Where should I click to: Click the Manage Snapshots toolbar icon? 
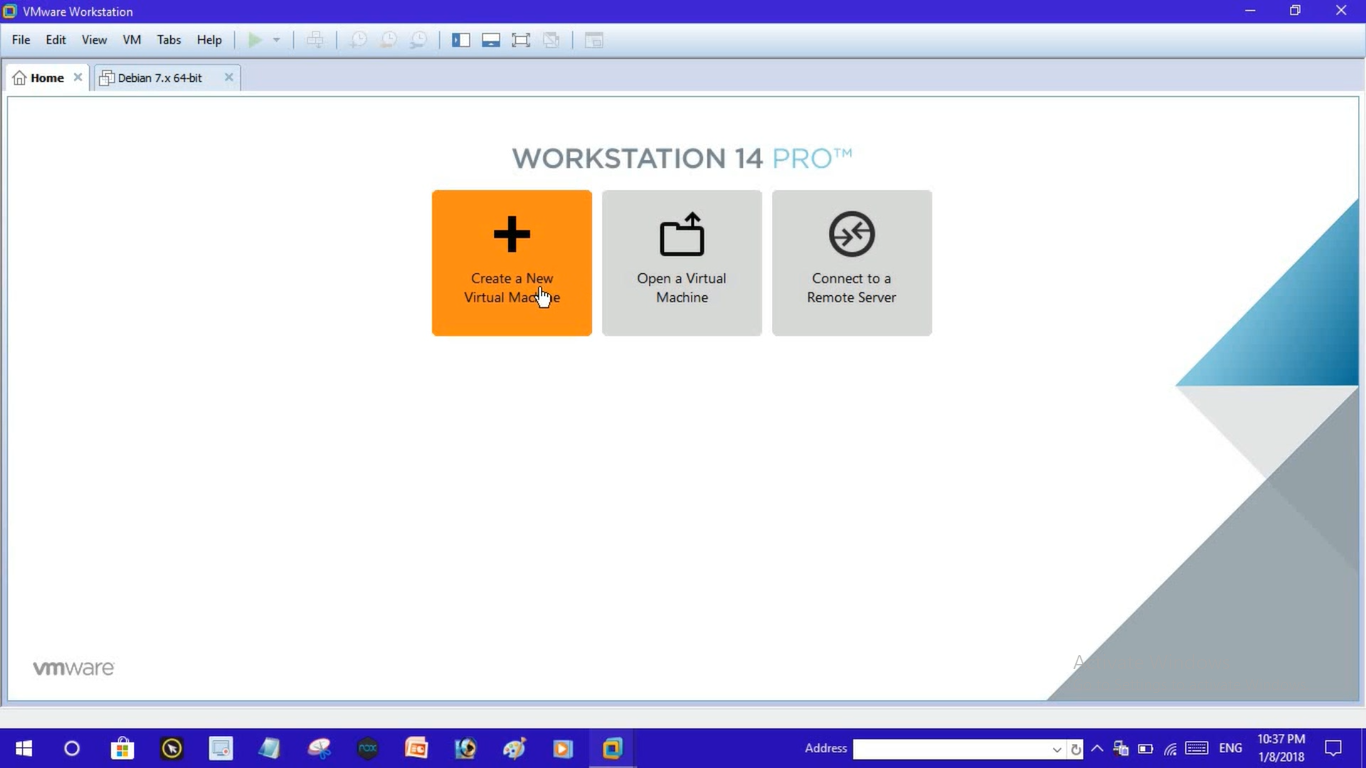click(418, 40)
